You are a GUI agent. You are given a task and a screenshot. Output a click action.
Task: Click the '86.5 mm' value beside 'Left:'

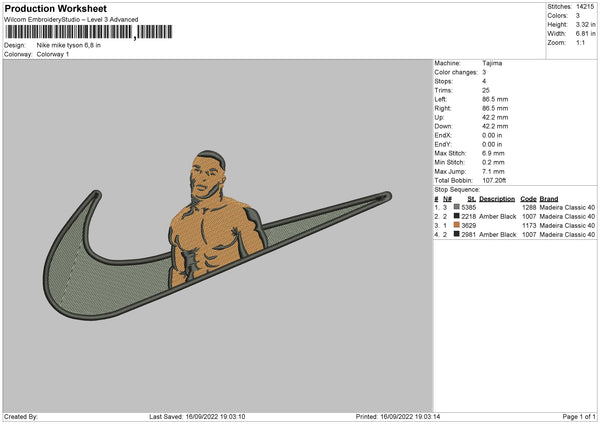495,99
